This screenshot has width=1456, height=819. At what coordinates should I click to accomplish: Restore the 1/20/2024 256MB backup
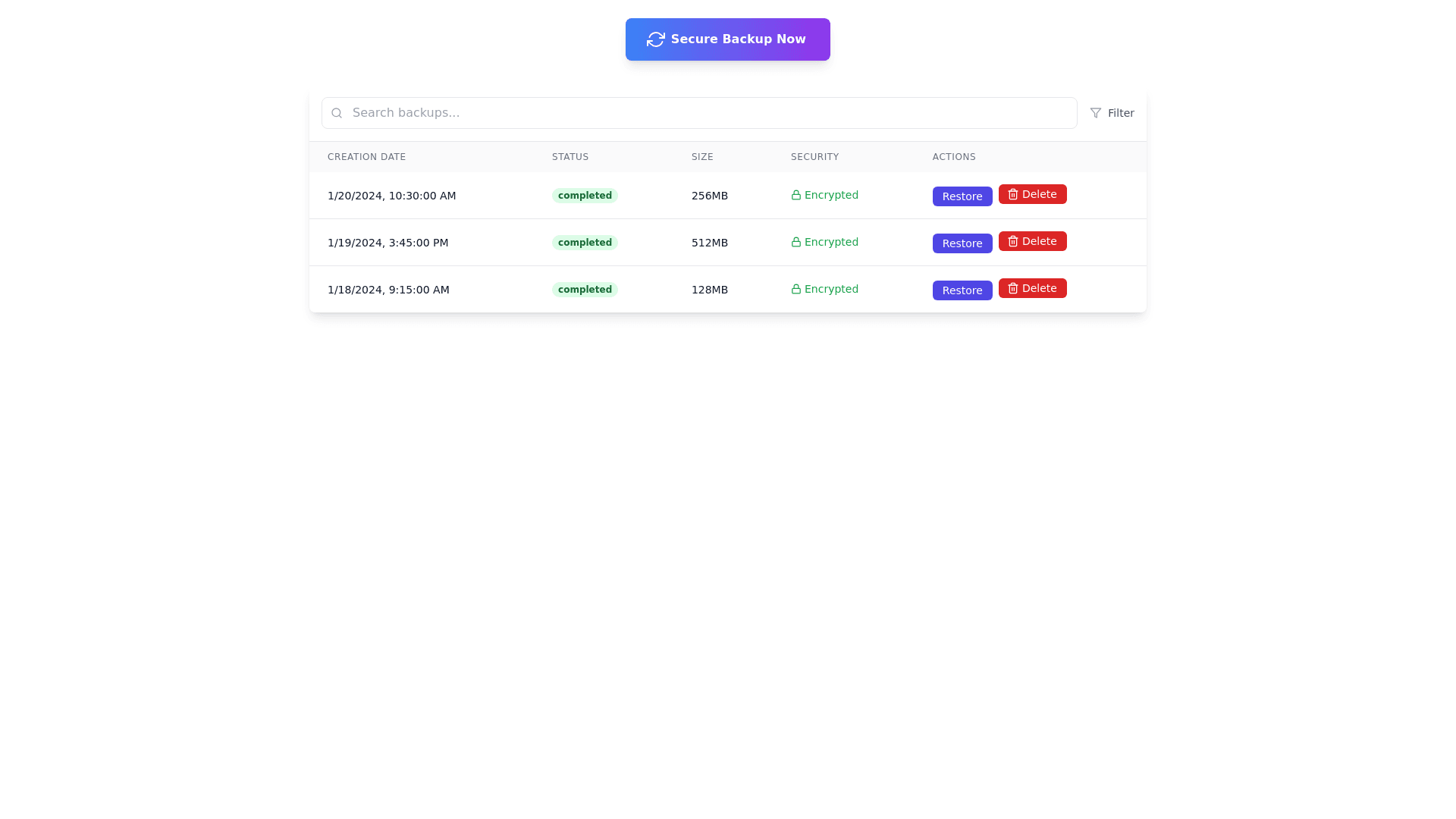coord(962,196)
